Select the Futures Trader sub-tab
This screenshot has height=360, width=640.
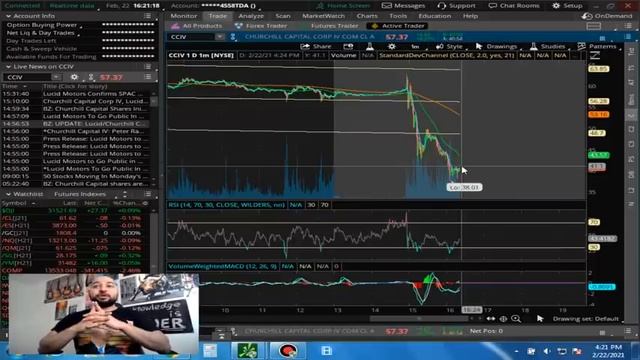(334, 26)
